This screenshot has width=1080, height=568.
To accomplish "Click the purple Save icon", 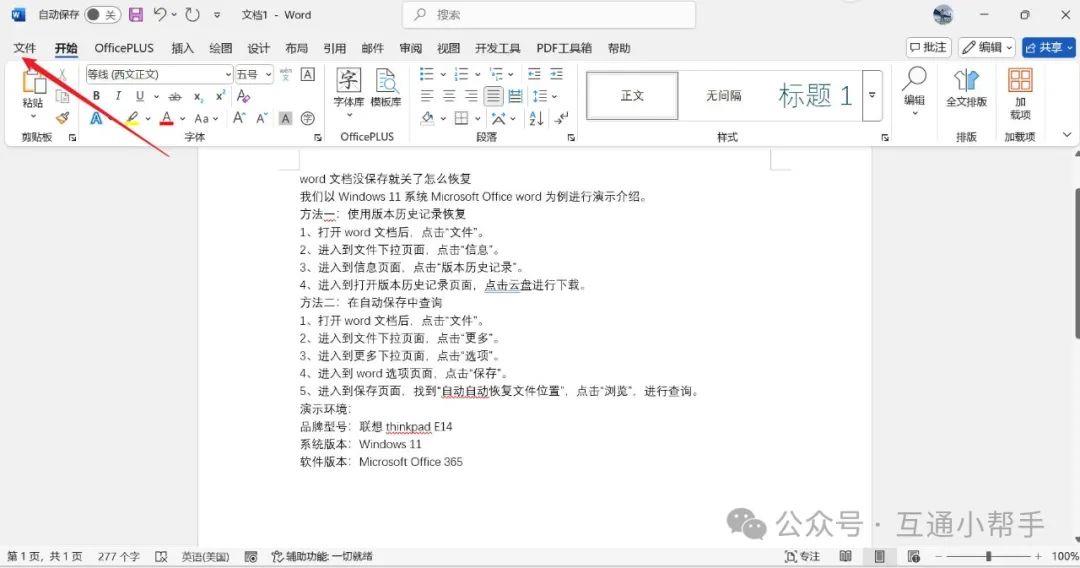I will pos(136,14).
